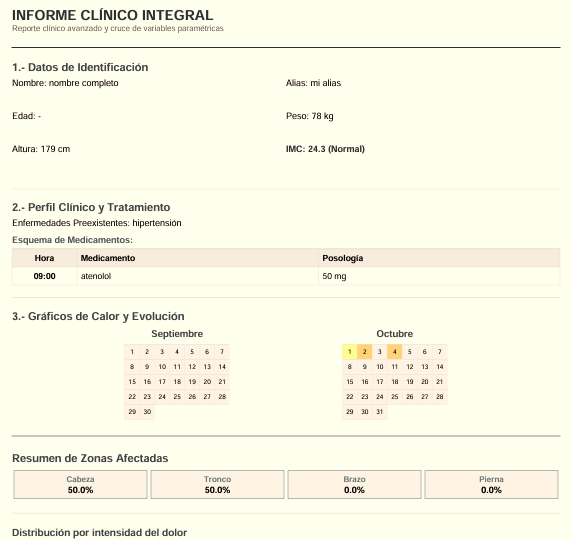Viewport: 572px width, 540px height.
Task: Select October day 3 cell
Action: tap(379, 352)
